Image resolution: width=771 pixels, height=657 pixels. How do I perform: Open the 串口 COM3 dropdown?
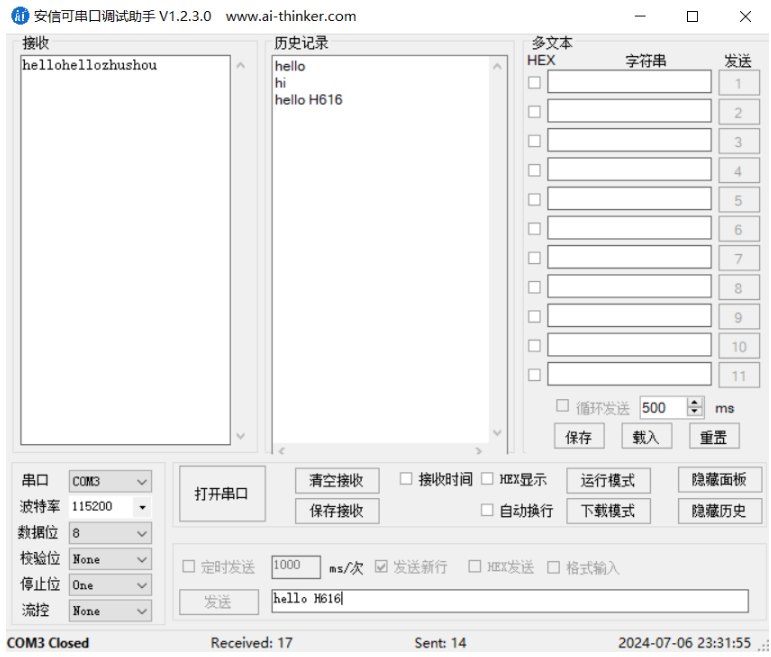(110, 481)
